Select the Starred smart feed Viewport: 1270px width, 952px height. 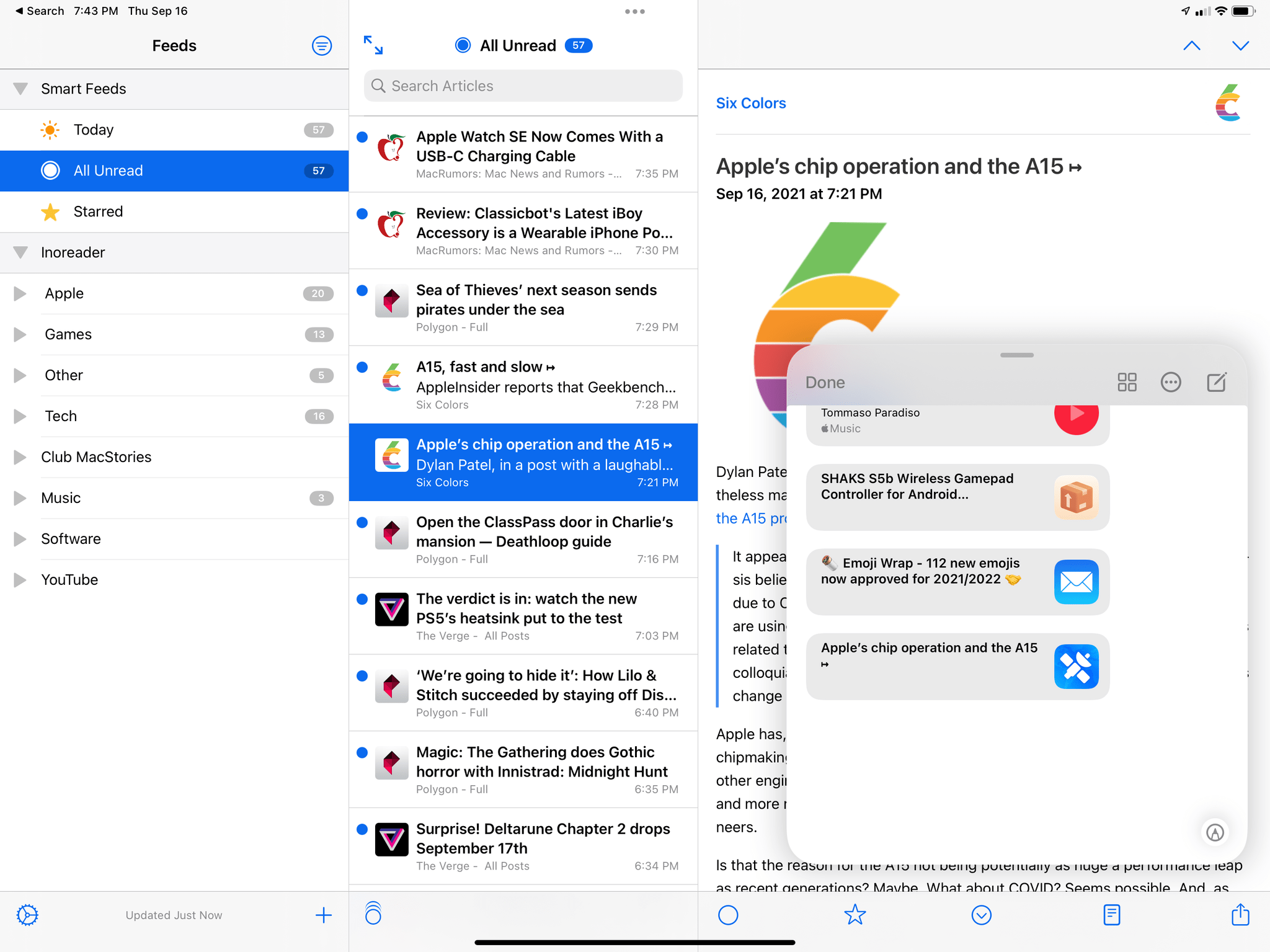(x=174, y=211)
